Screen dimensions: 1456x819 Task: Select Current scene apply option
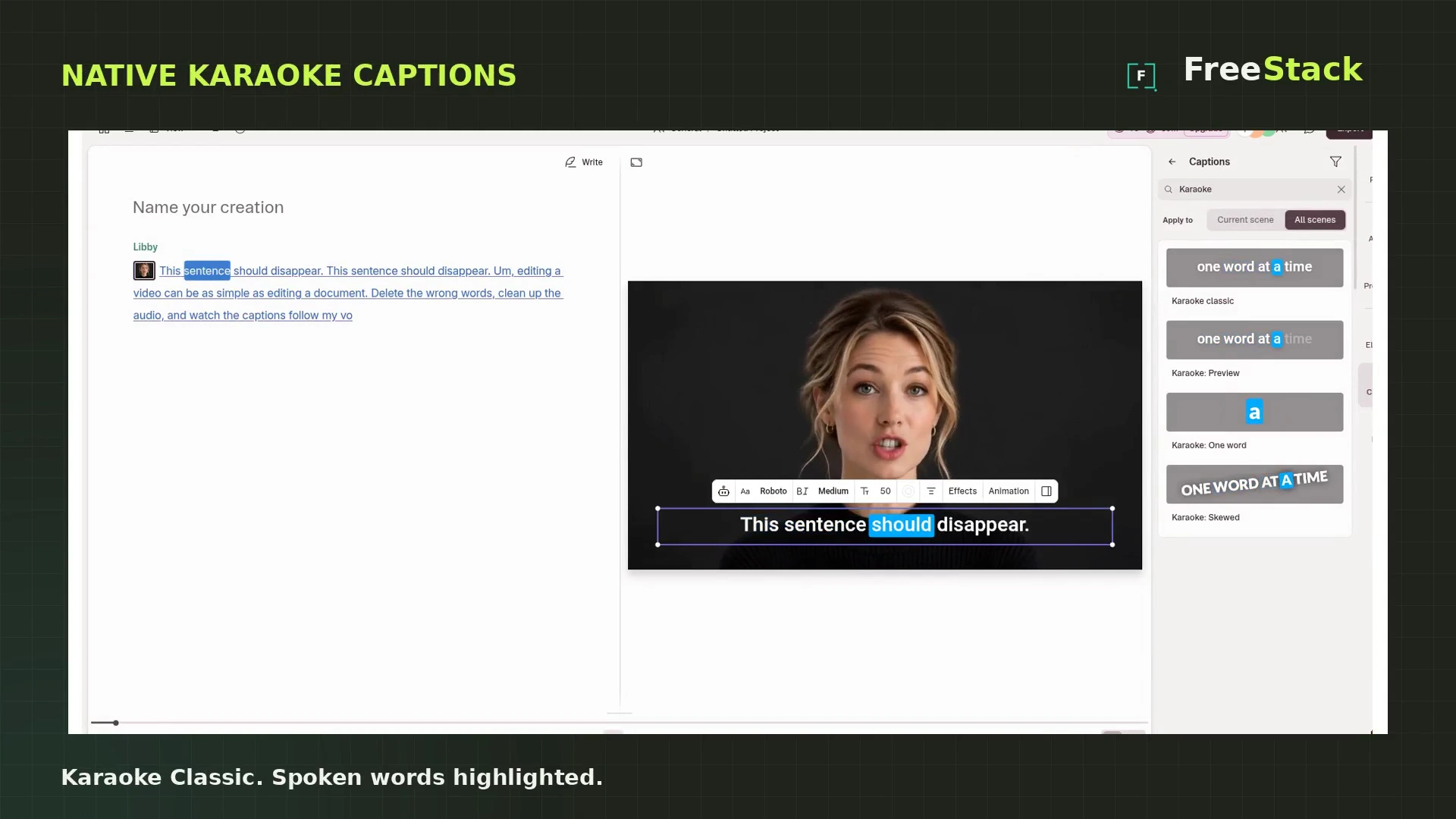pyautogui.click(x=1245, y=220)
